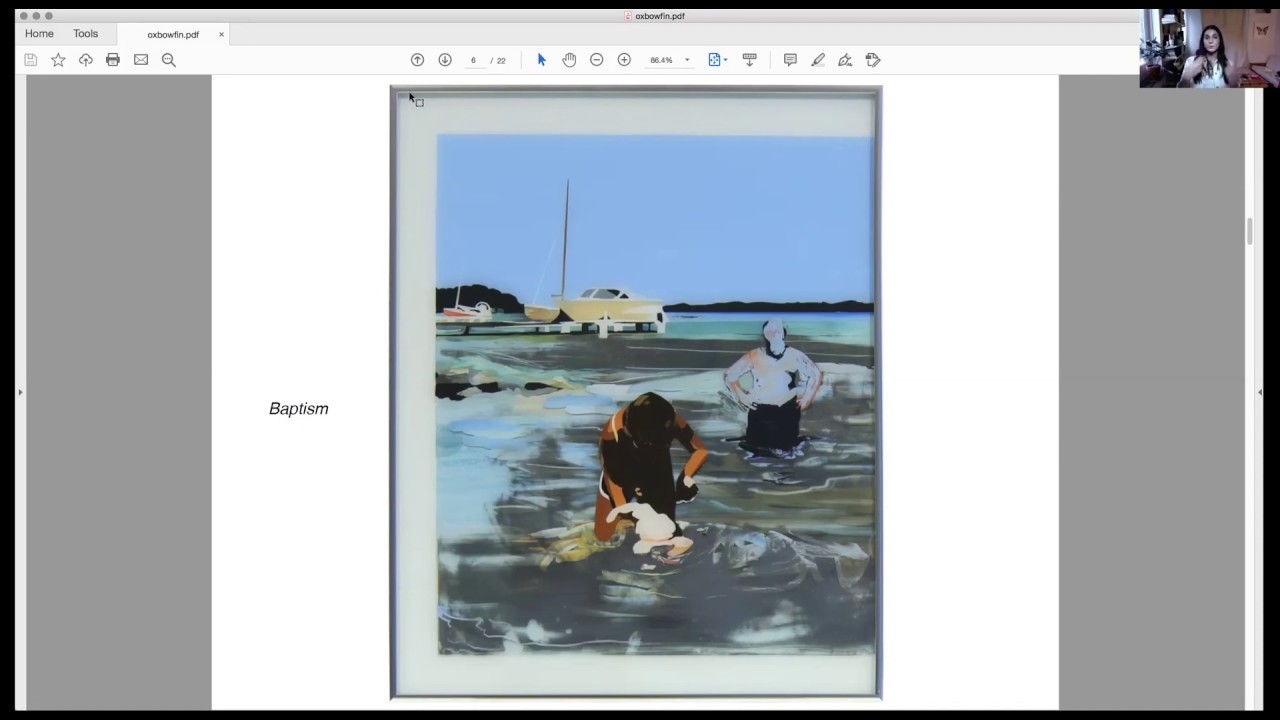Viewport: 1280px width, 720px height.
Task: Send file by email envelope icon
Action: (141, 60)
